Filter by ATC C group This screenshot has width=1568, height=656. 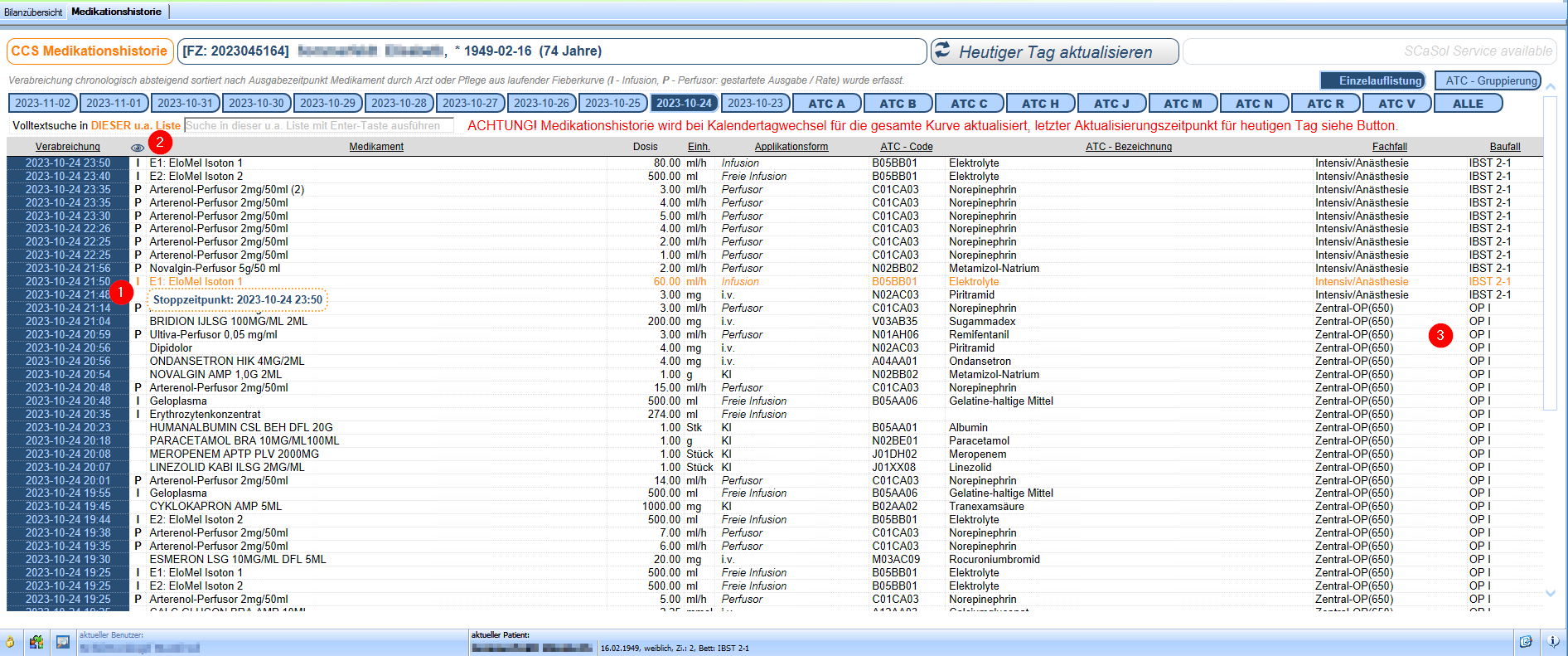point(969,104)
